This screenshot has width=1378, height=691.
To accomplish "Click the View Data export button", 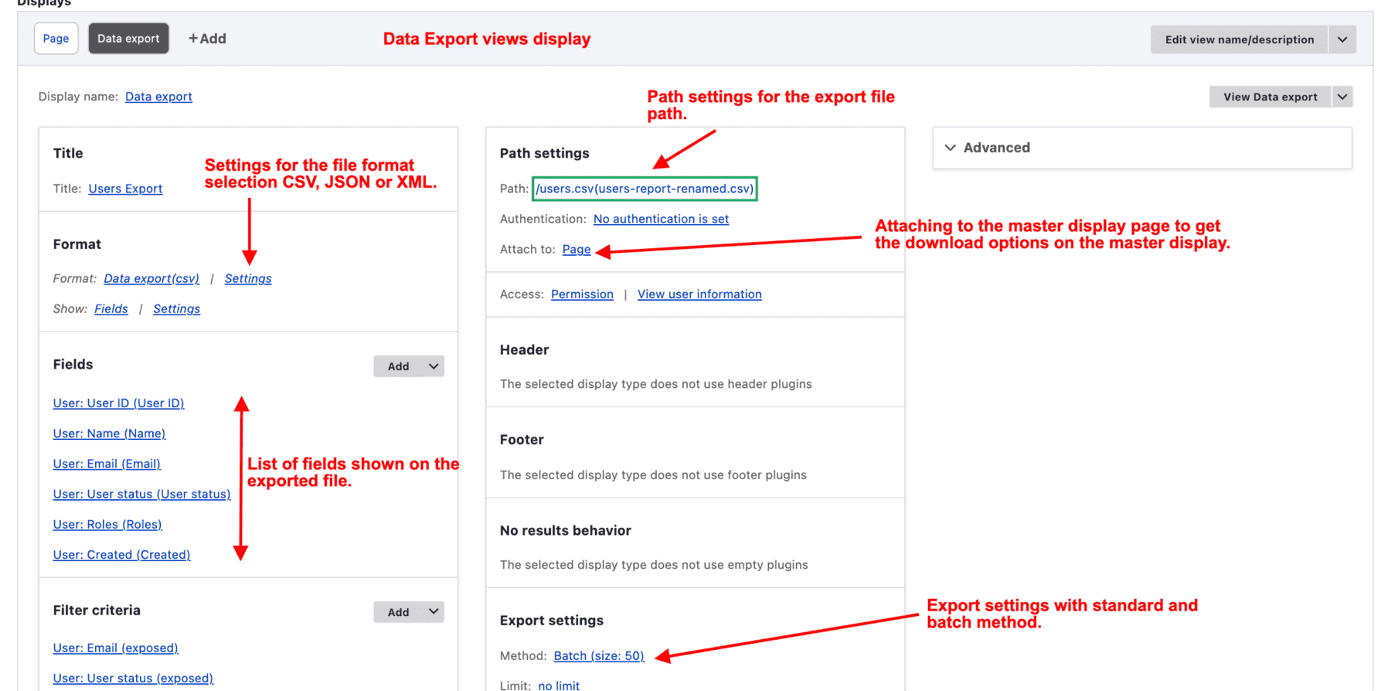I will pyautogui.click(x=1272, y=96).
